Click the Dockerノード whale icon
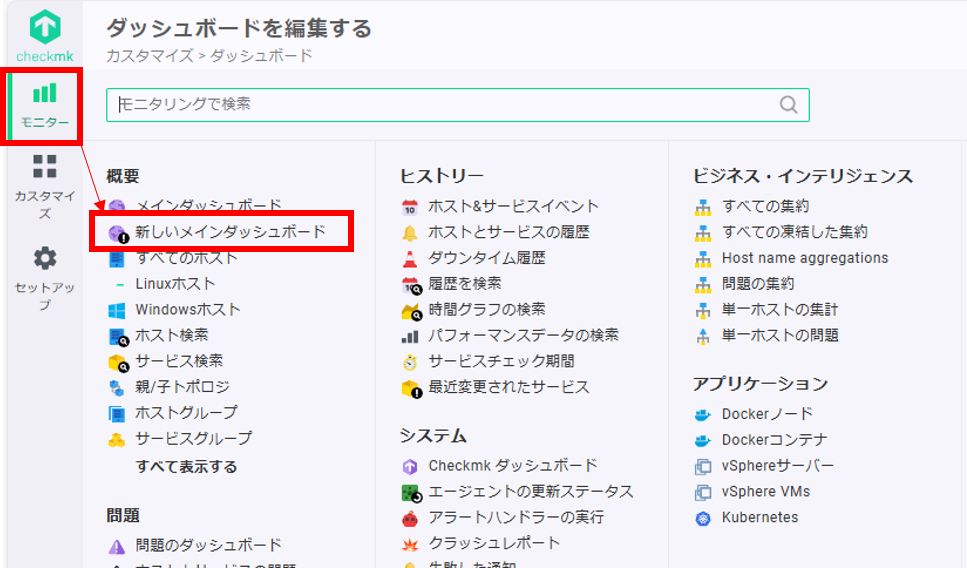This screenshot has height=568, width=967. (x=703, y=415)
